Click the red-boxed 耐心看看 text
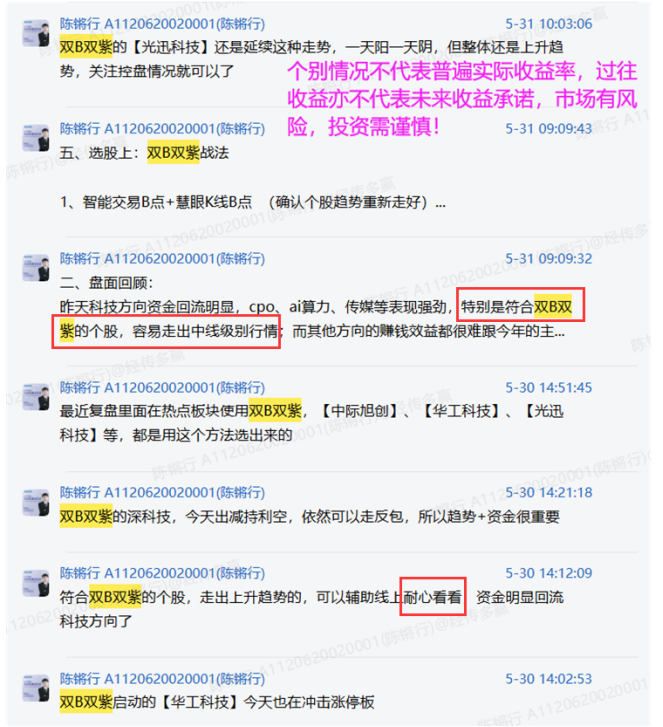663x727 pixels. click(433, 597)
